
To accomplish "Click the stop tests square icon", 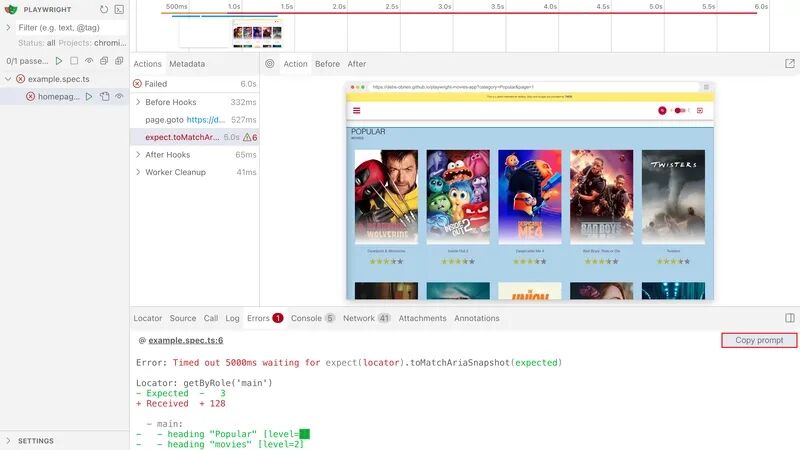I will (74, 61).
